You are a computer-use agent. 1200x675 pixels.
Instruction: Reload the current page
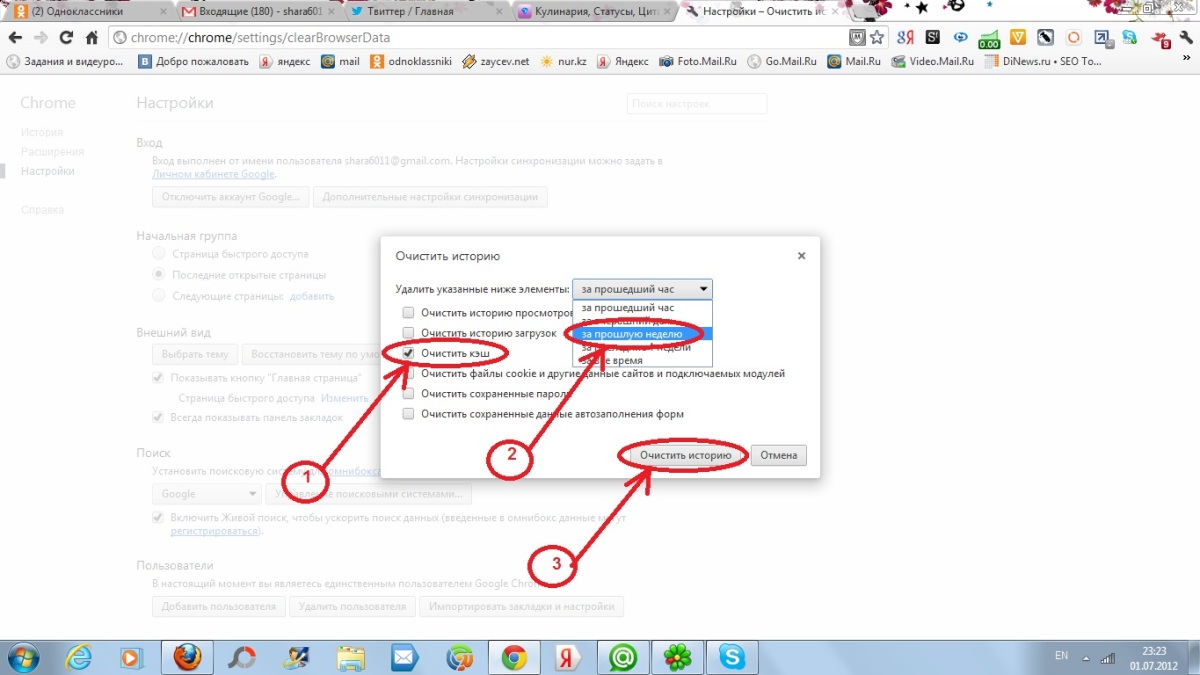click(66, 38)
